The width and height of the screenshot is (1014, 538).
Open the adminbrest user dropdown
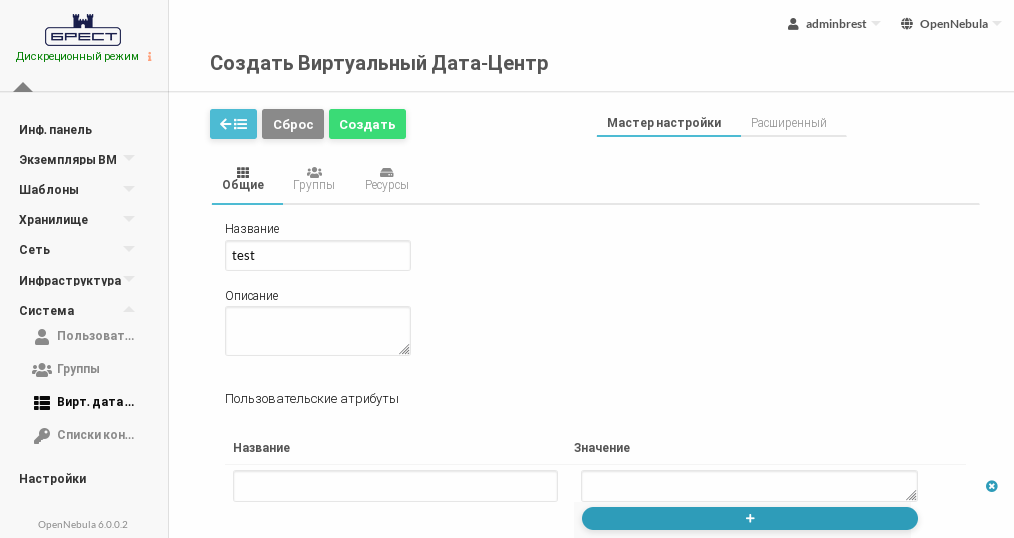point(834,24)
